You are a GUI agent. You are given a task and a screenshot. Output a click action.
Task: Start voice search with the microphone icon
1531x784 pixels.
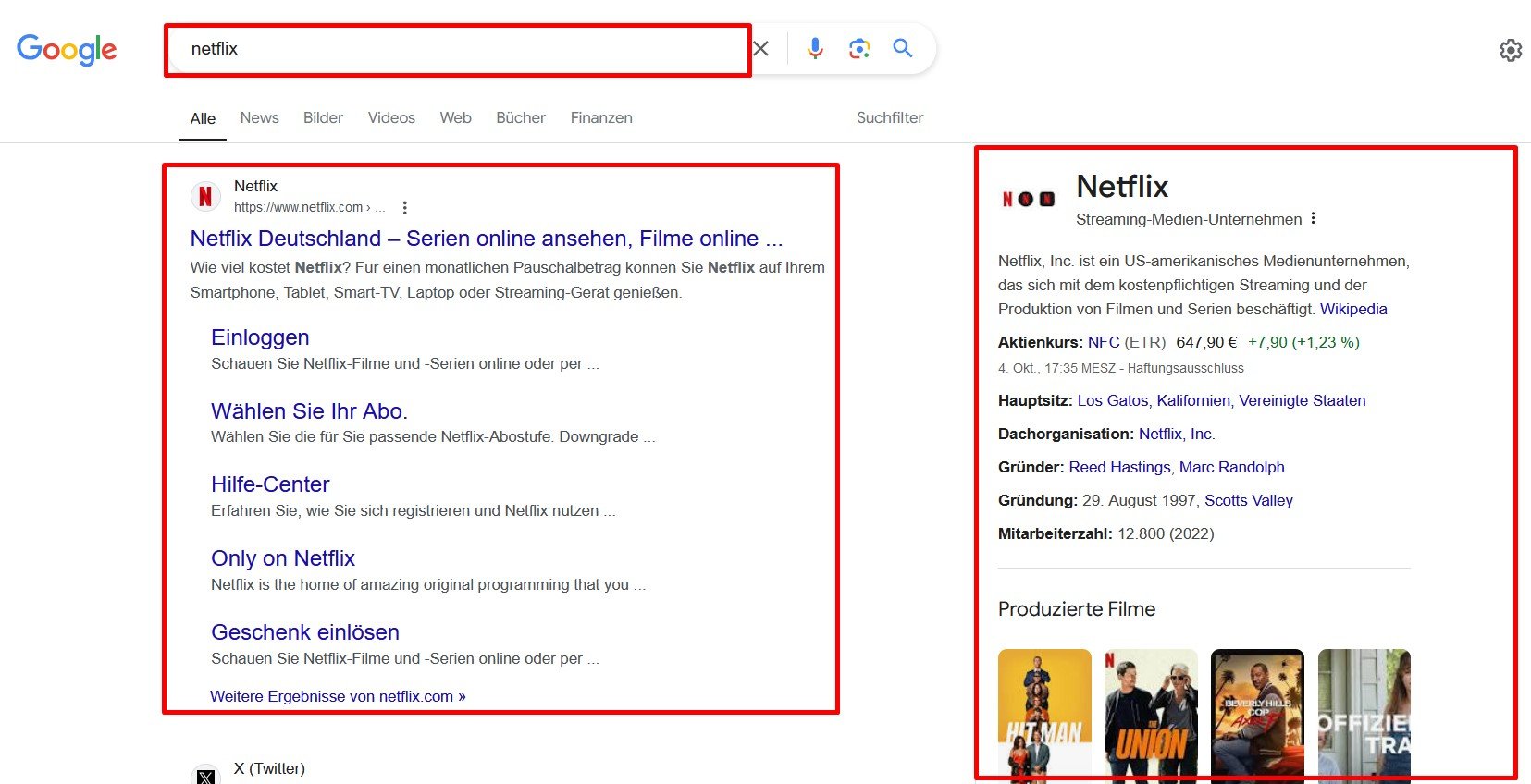point(815,48)
